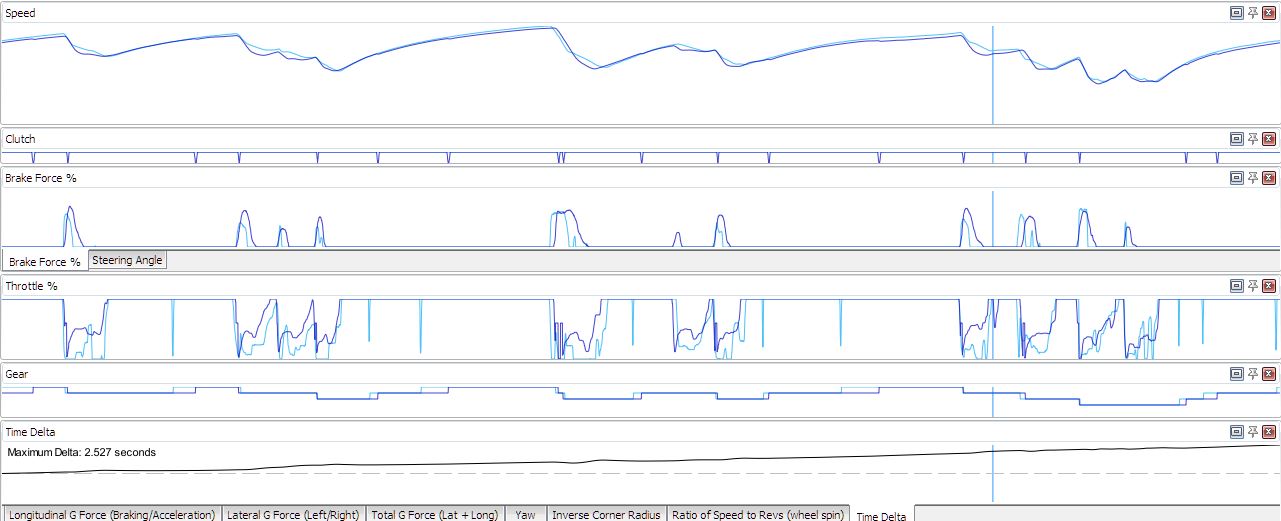Open the Total G Force tab
The image size is (1281, 521).
point(435,514)
